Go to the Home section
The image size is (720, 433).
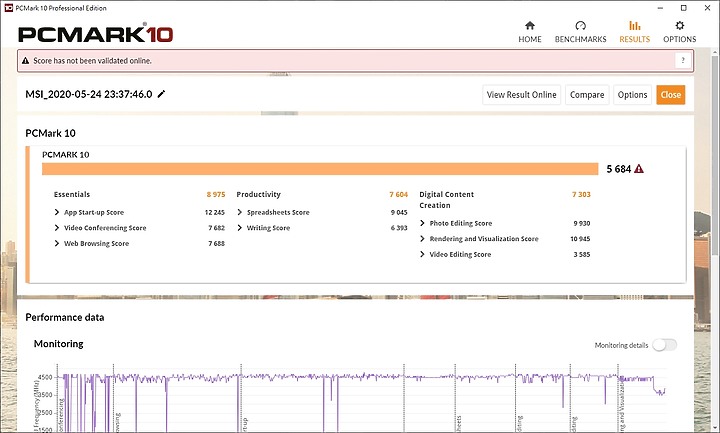[529, 32]
